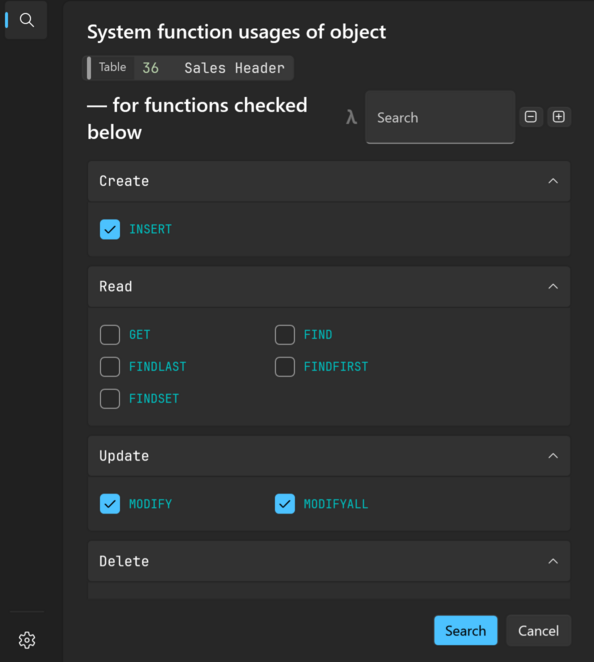Collapse the Create section chevron
594x662 pixels.
553,181
